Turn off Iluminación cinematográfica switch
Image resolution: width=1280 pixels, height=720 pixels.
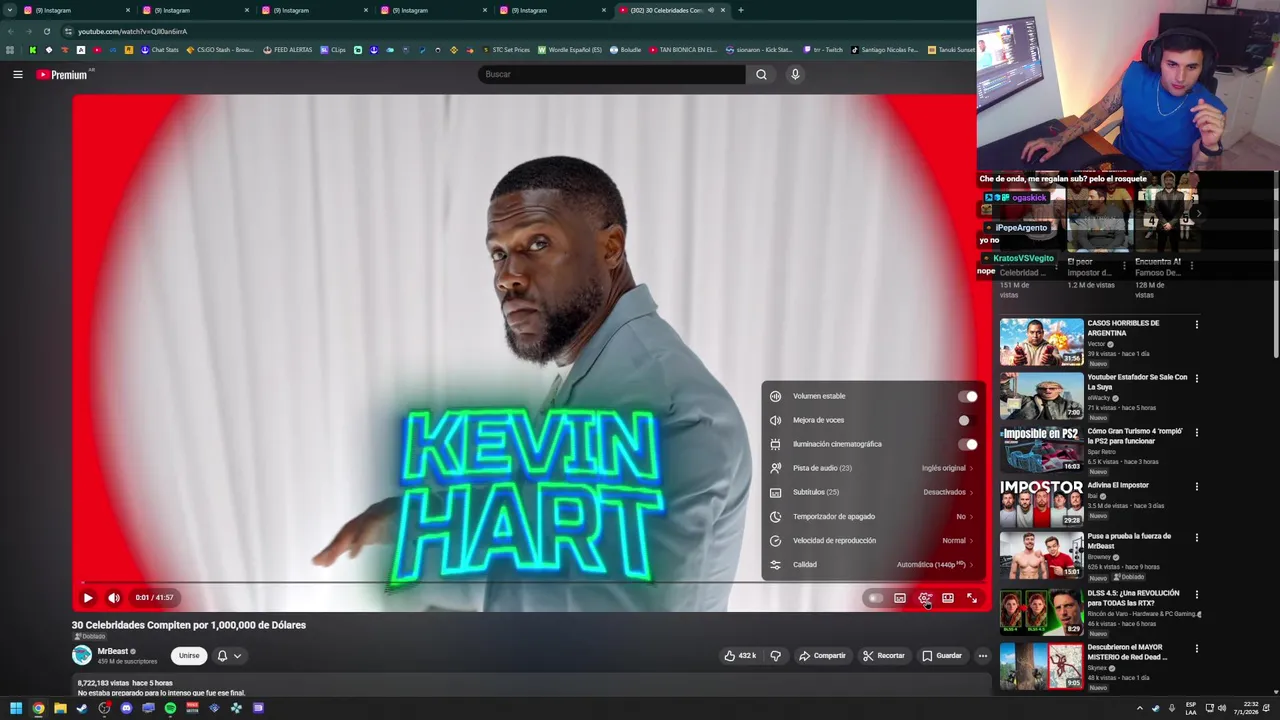tap(967, 444)
